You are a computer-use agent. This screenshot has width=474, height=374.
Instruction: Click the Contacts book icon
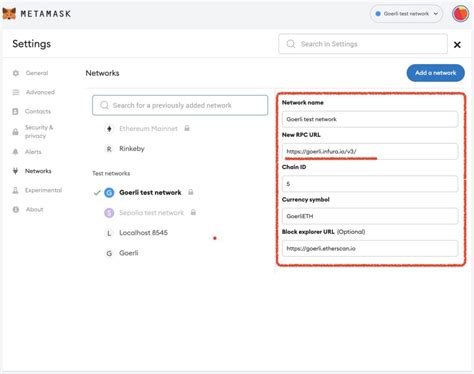(x=15, y=111)
